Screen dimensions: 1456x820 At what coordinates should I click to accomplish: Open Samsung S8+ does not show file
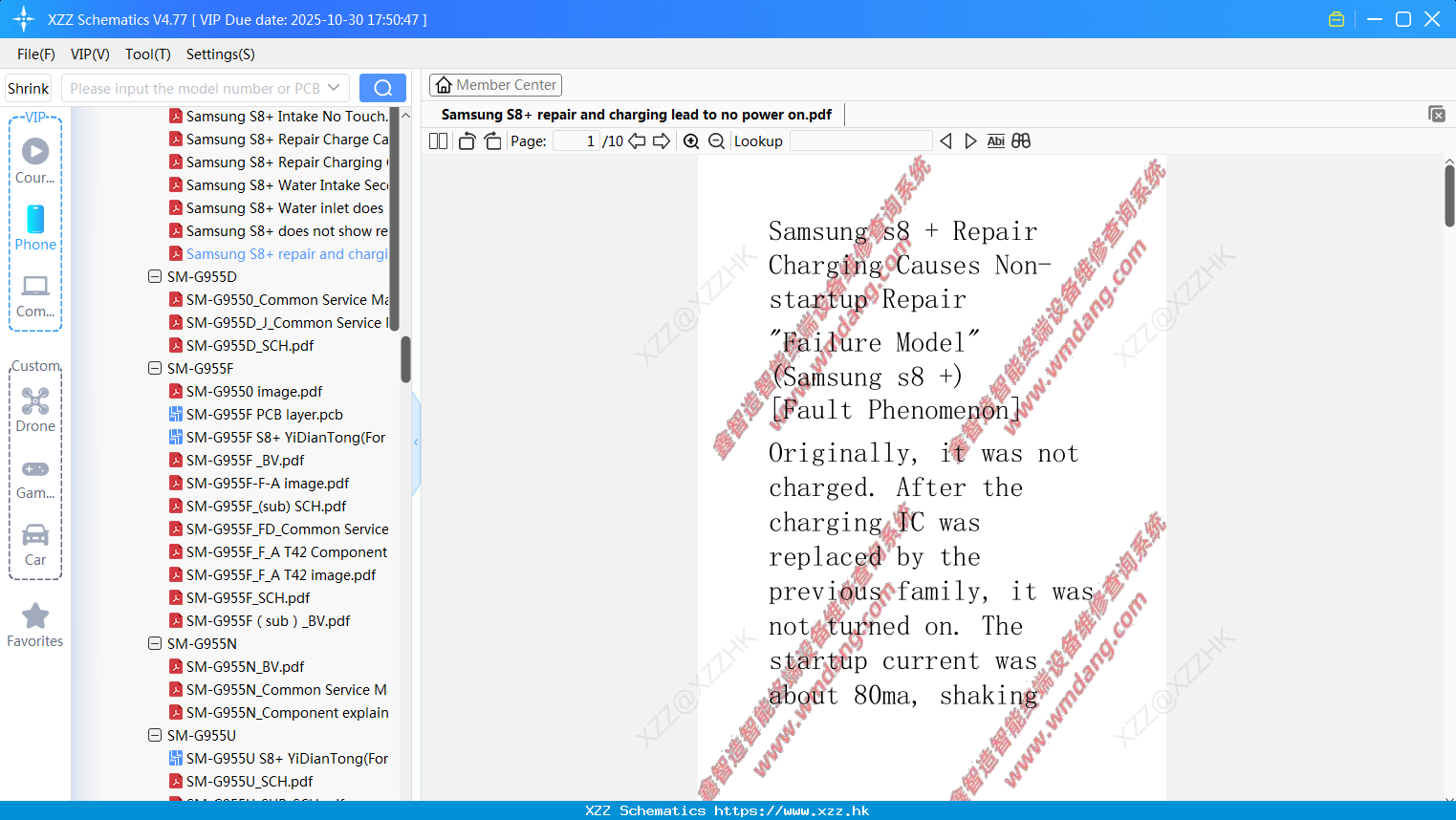pyautogui.click(x=279, y=230)
